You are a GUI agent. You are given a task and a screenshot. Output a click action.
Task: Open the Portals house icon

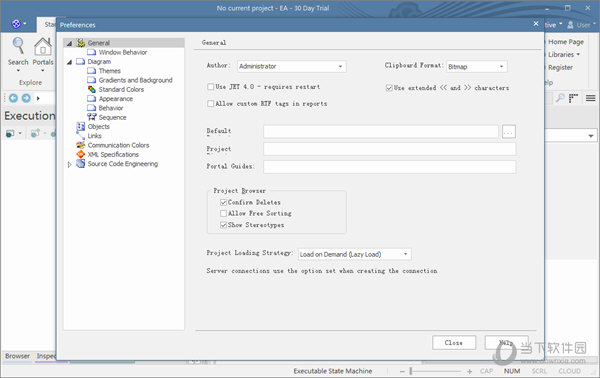42,47
